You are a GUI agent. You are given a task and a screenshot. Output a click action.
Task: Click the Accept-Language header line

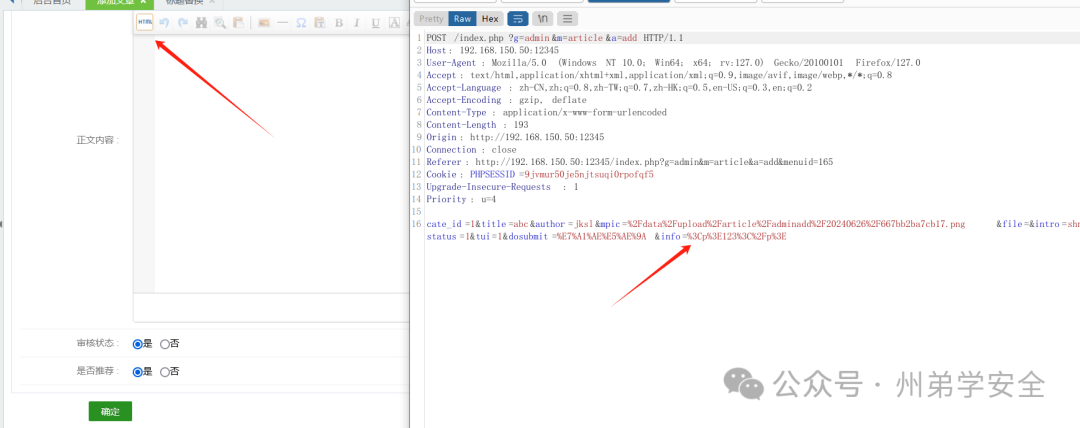(x=619, y=88)
